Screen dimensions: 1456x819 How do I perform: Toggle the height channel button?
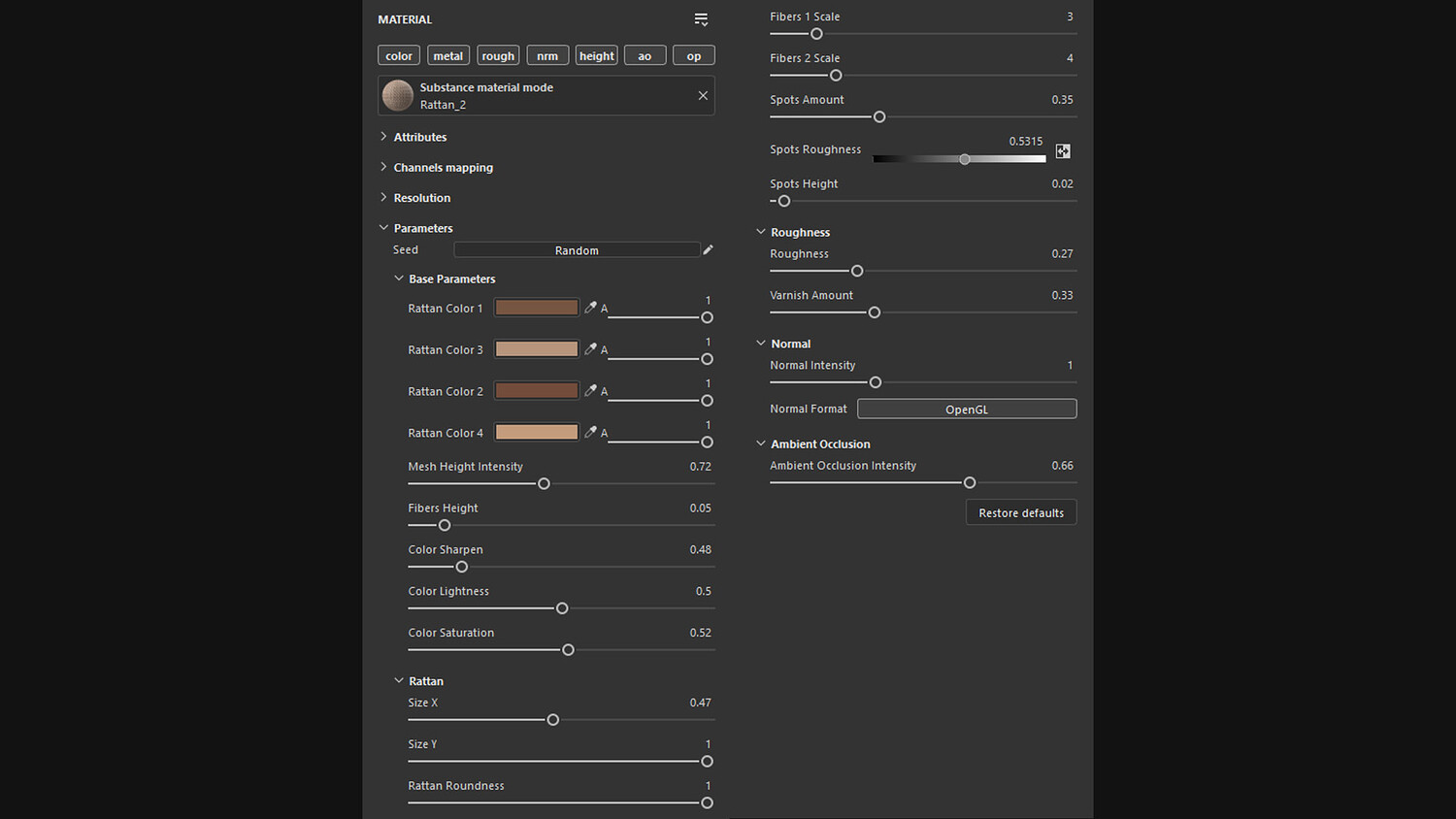click(x=596, y=56)
